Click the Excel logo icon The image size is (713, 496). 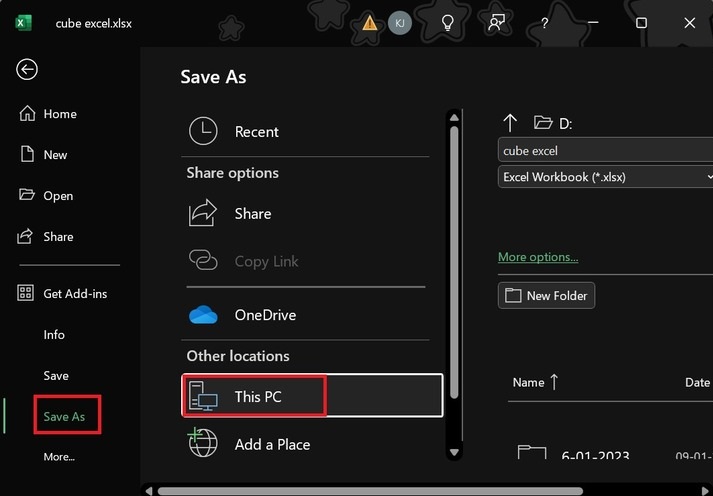(23, 23)
